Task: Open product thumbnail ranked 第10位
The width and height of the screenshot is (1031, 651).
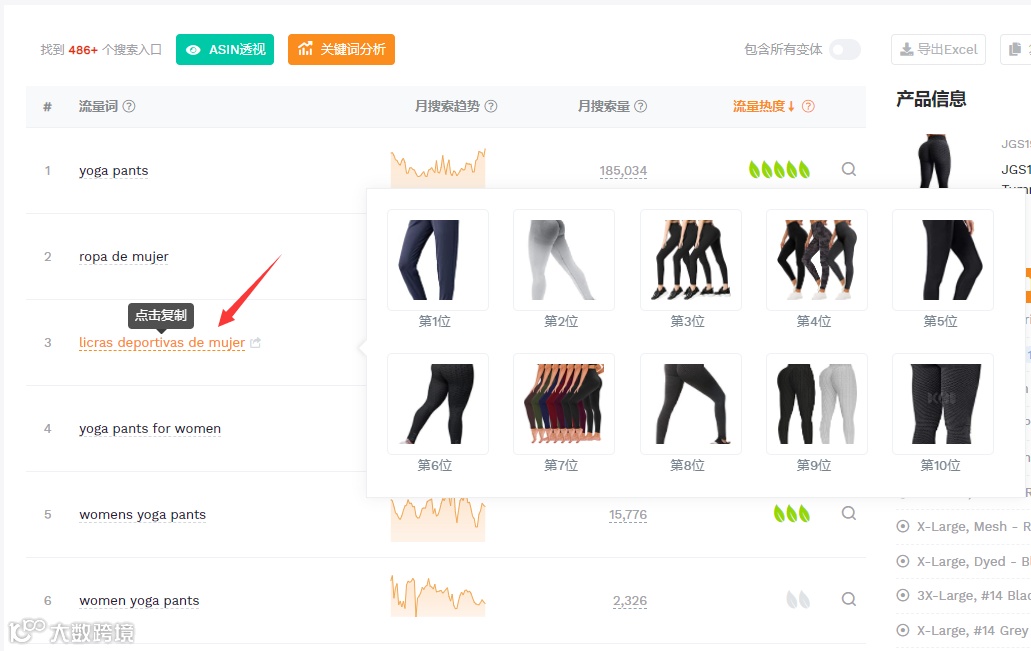Action: click(x=943, y=404)
